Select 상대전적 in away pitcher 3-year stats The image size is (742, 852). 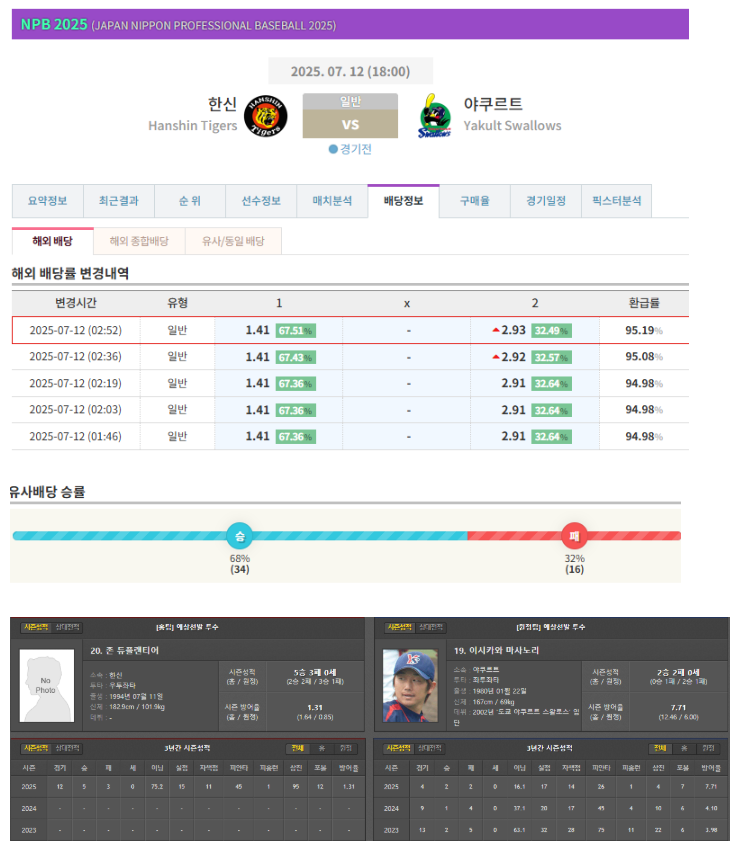point(430,748)
